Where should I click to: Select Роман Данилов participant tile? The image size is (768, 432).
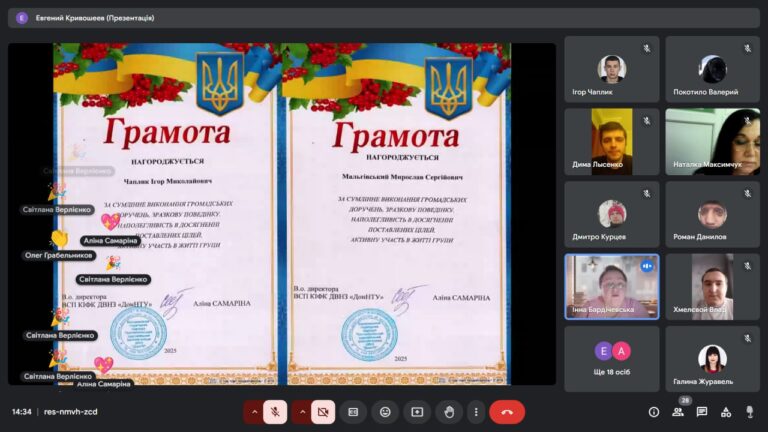pyautogui.click(x=712, y=214)
